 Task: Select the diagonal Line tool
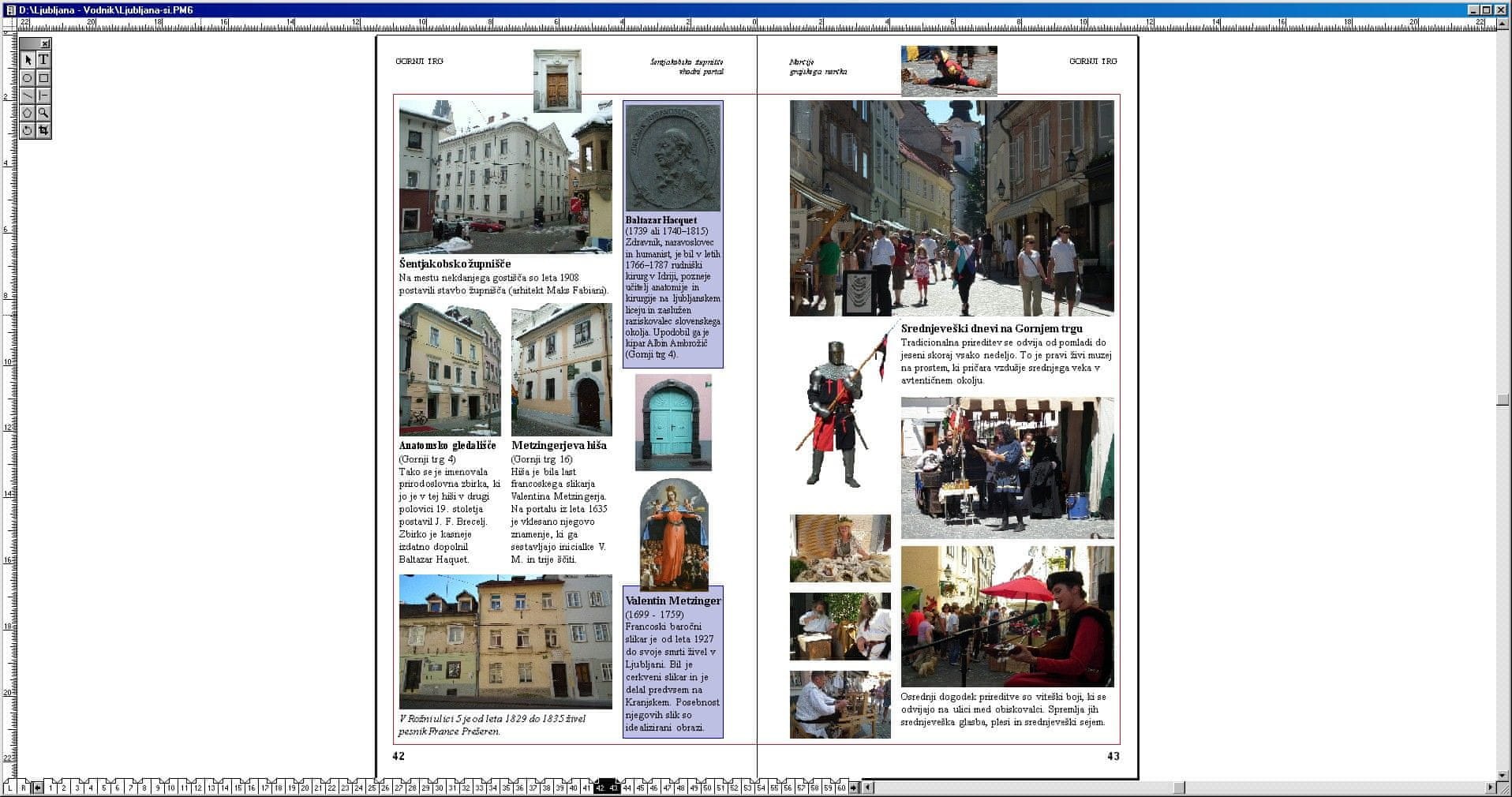coord(28,95)
